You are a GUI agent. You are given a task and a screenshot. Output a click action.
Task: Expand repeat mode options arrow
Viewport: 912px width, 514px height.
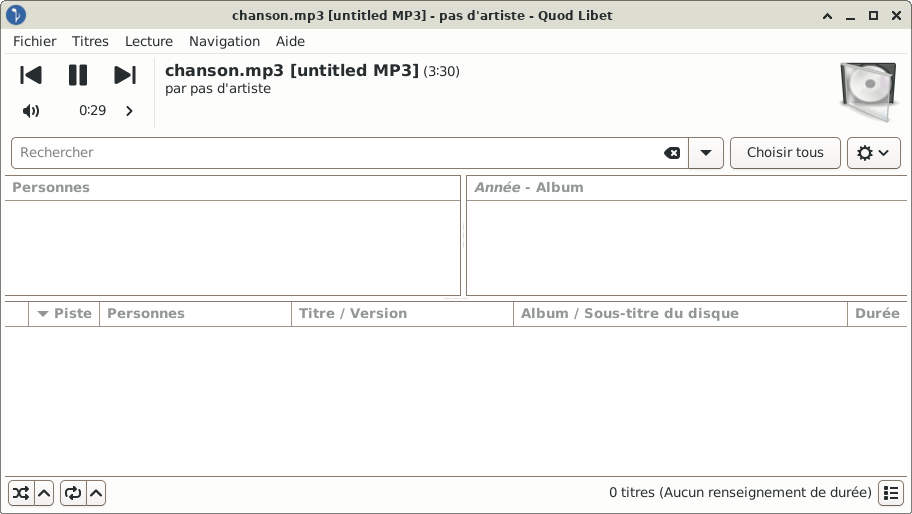97,493
